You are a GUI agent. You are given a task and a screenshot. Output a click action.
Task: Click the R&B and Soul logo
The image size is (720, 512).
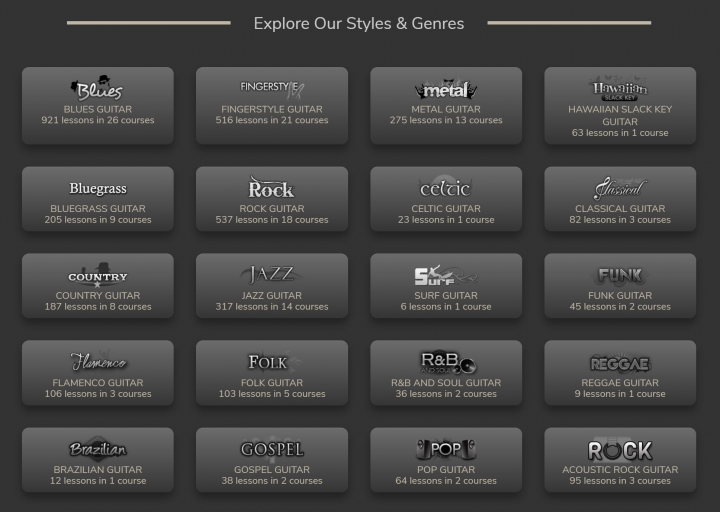coord(448,362)
